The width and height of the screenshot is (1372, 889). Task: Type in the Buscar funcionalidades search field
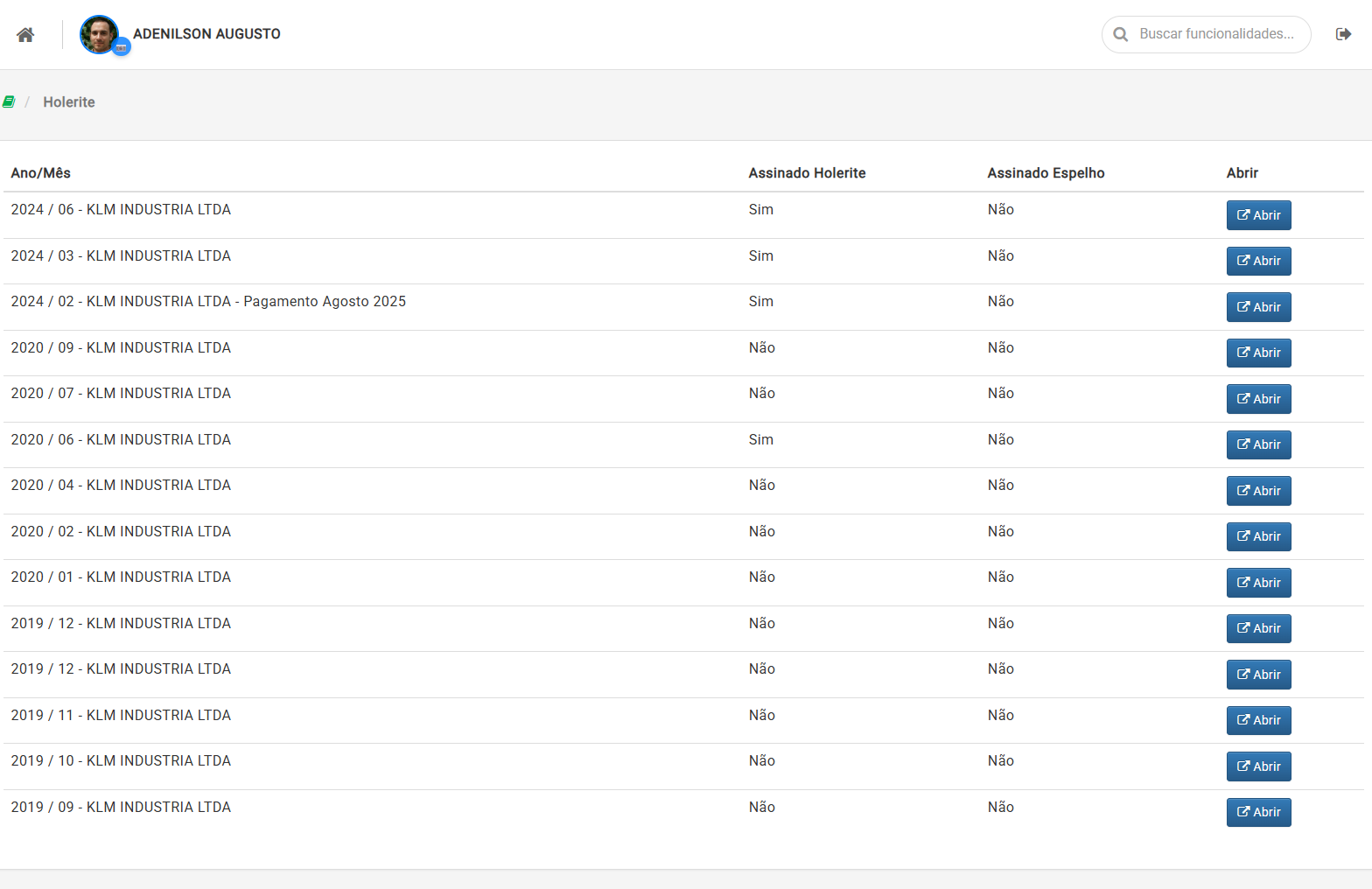click(1216, 34)
